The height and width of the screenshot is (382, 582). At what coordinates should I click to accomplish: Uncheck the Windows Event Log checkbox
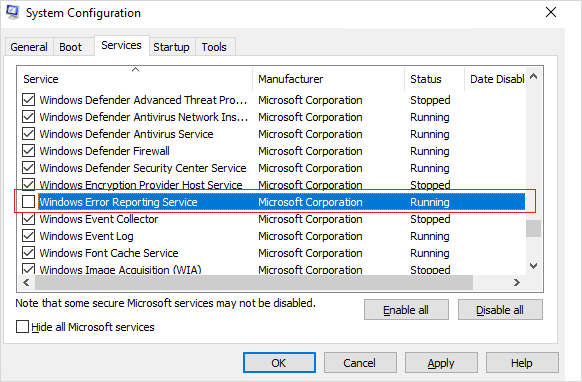tap(29, 236)
